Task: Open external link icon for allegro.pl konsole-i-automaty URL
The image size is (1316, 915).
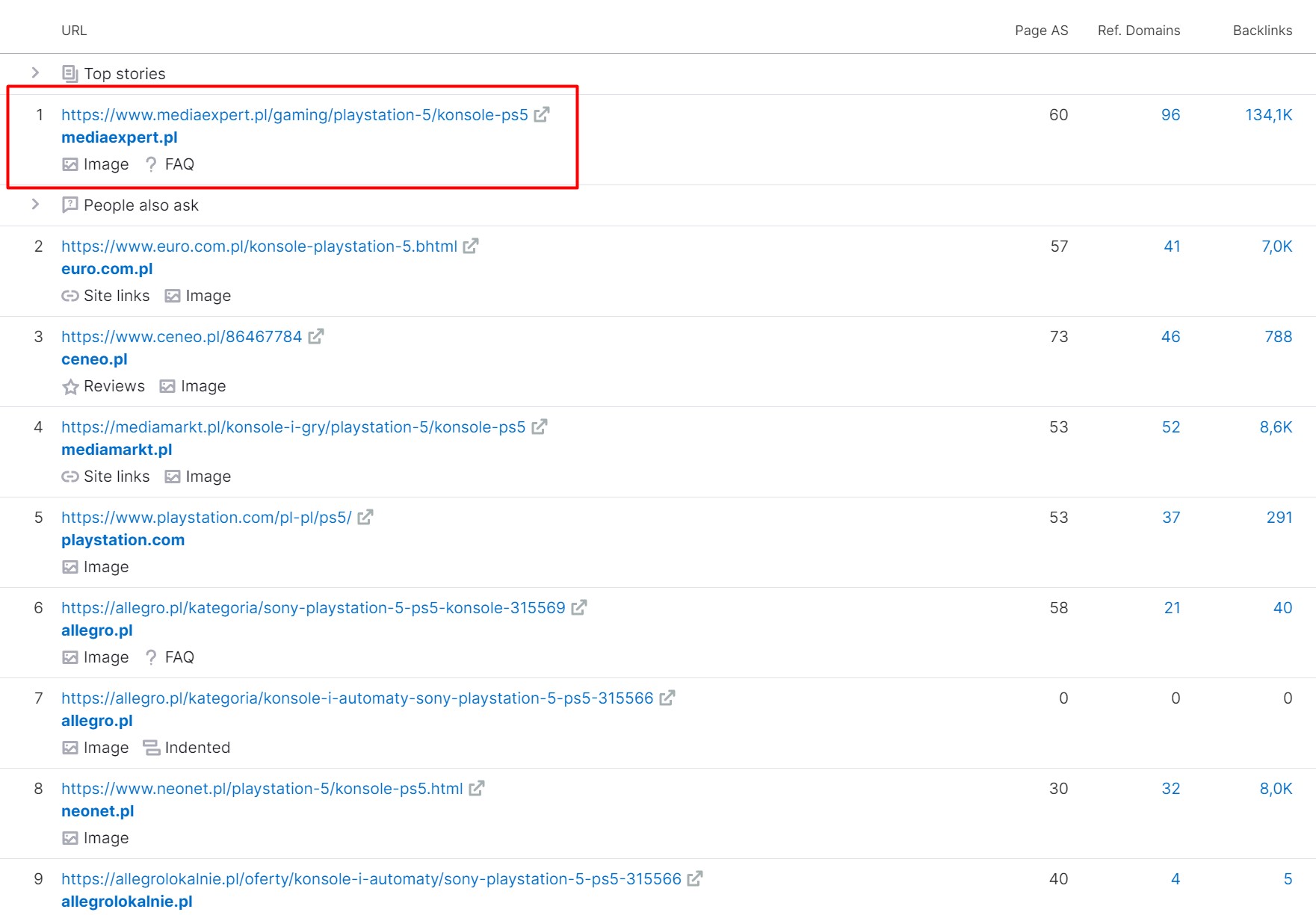Action: [x=667, y=698]
